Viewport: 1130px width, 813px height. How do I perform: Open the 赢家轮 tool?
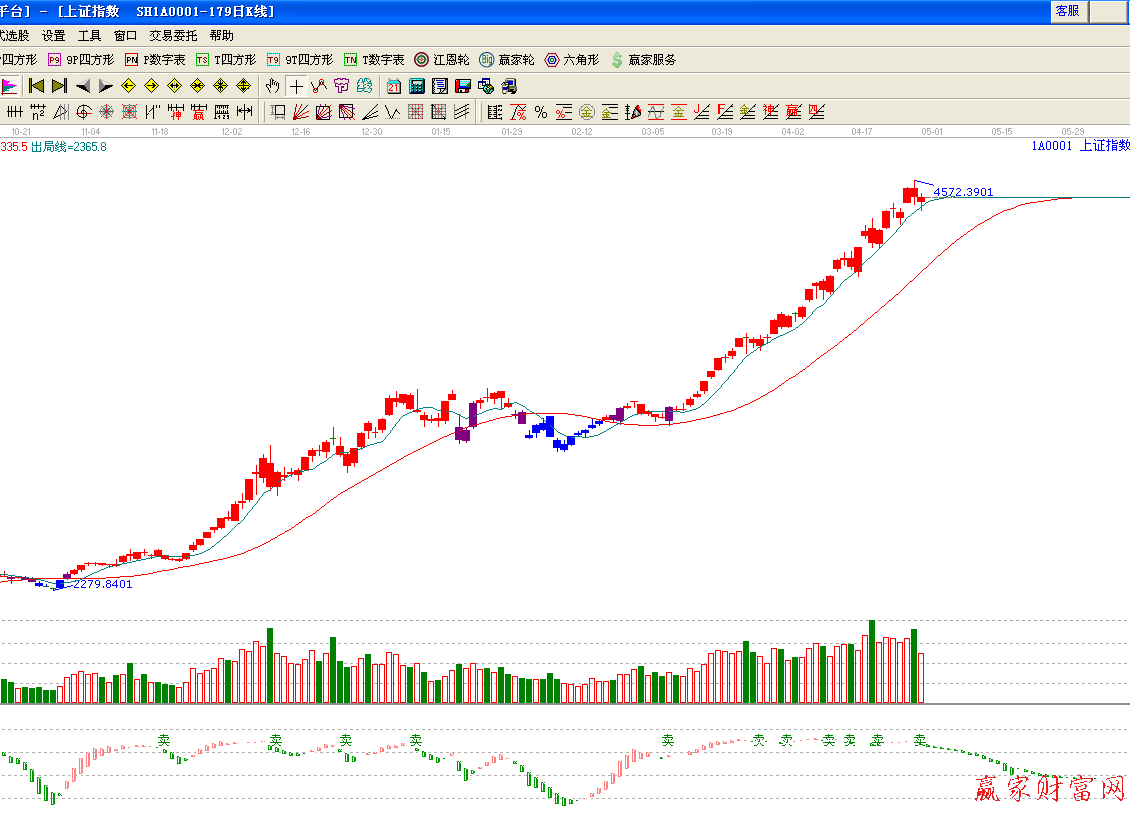(x=507, y=60)
